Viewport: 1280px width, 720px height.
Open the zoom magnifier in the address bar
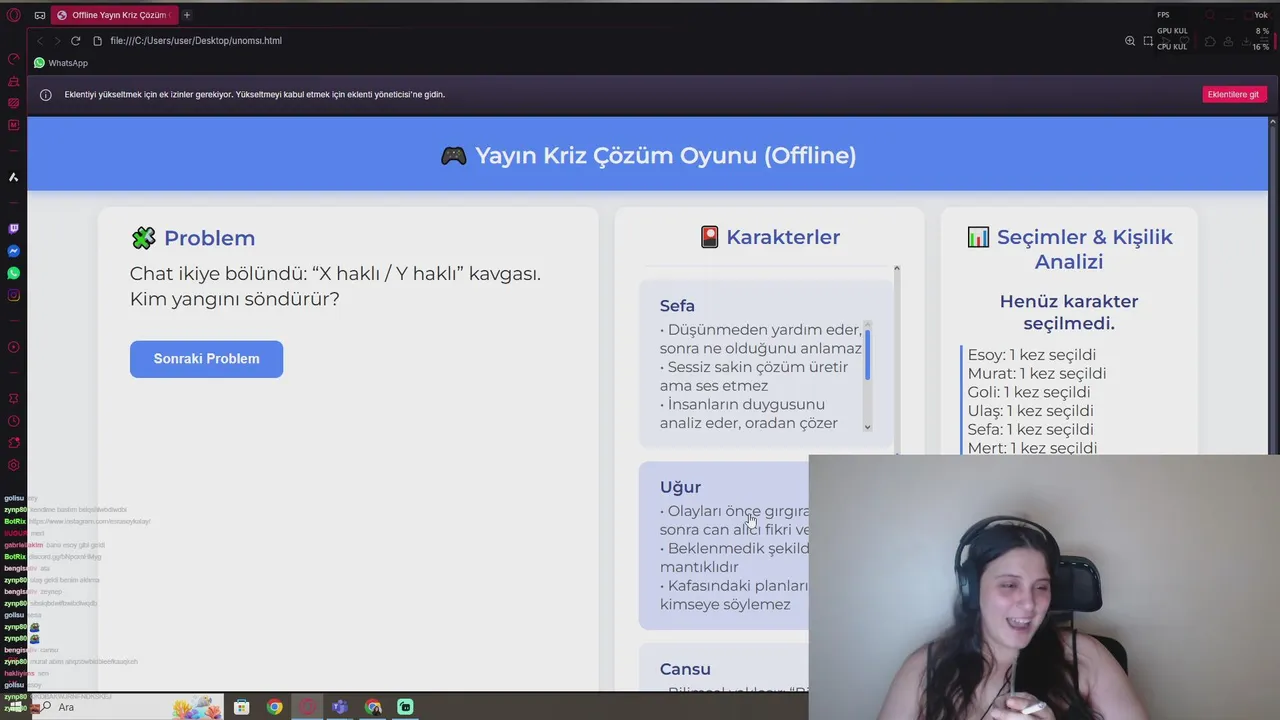point(1130,41)
